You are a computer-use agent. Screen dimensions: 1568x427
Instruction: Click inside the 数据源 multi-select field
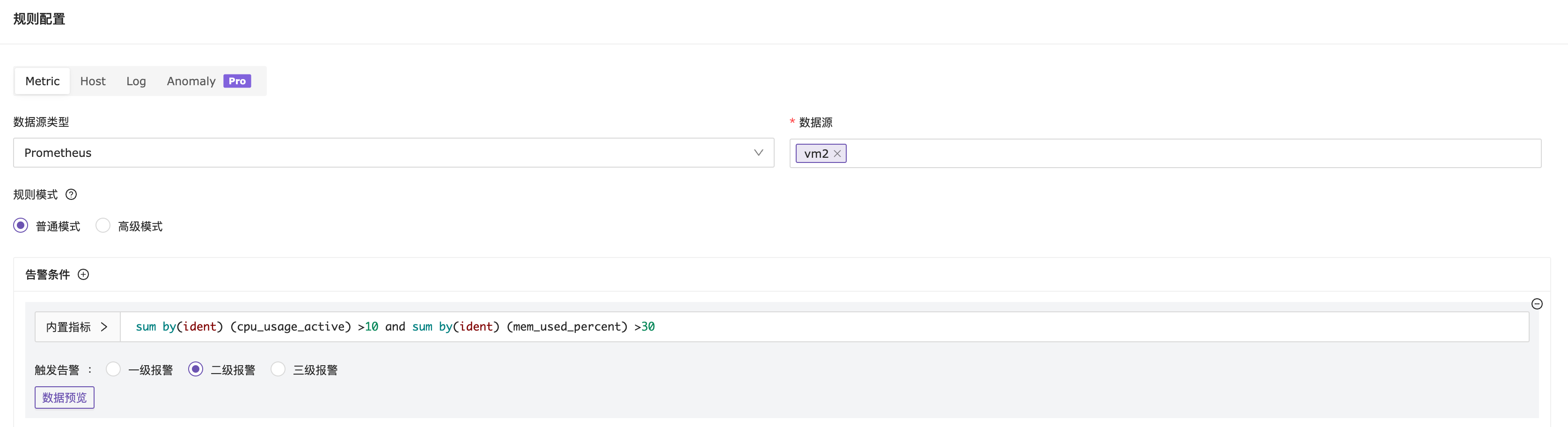[x=1165, y=154]
